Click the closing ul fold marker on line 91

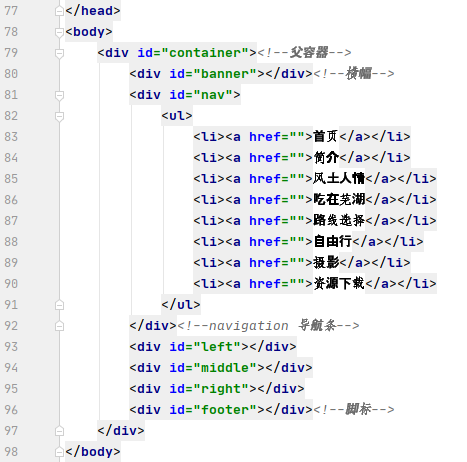pos(59,305)
